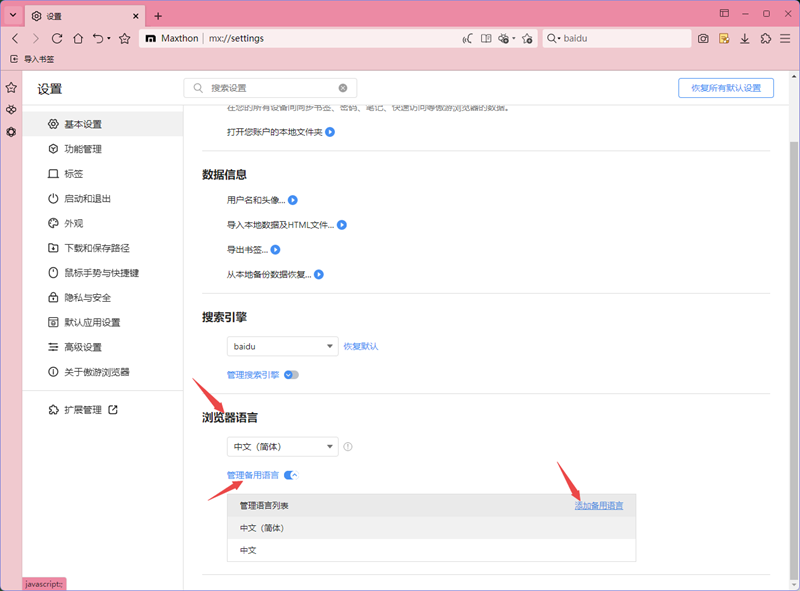Screen dimensions: 800x591
Task: Select 基本设置 in settings menu
Action: click(103, 124)
